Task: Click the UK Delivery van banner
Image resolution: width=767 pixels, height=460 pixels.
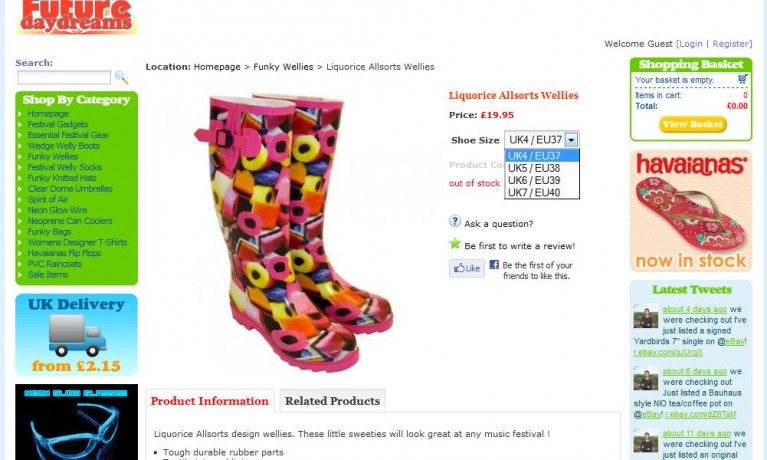Action: pyautogui.click(x=76, y=335)
